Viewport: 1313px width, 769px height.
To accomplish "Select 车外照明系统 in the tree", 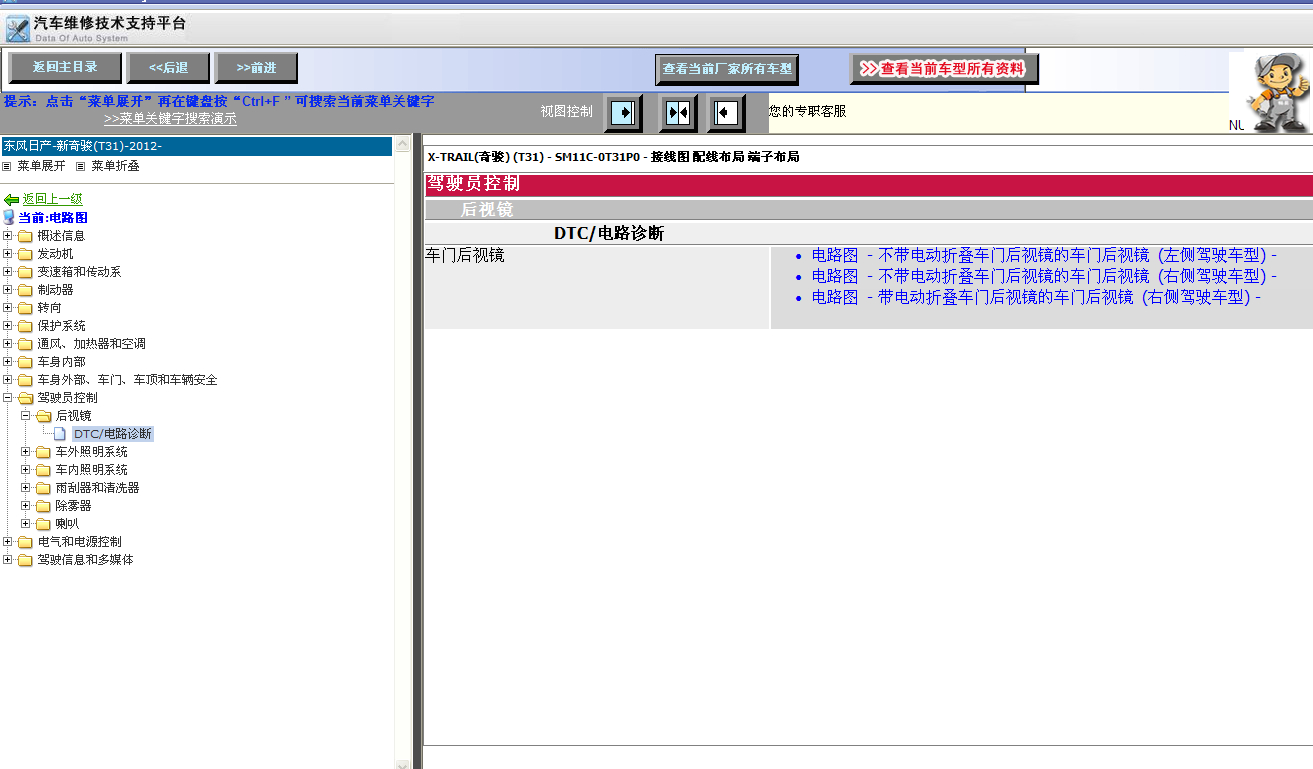I will point(91,452).
